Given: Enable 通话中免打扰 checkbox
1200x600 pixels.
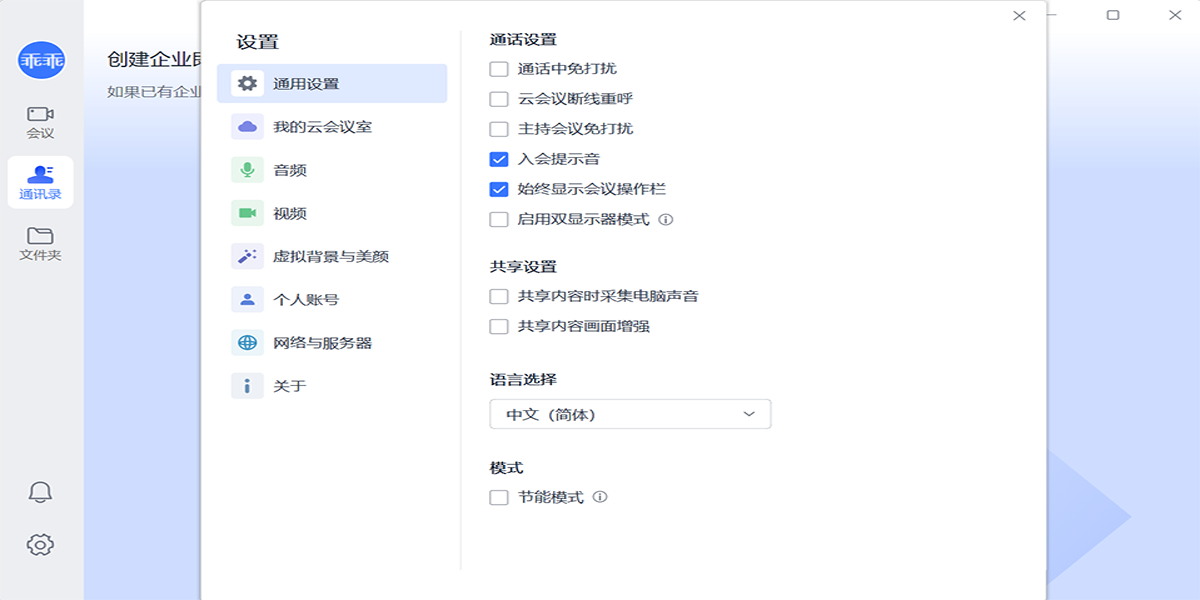Looking at the screenshot, I should click(x=499, y=69).
